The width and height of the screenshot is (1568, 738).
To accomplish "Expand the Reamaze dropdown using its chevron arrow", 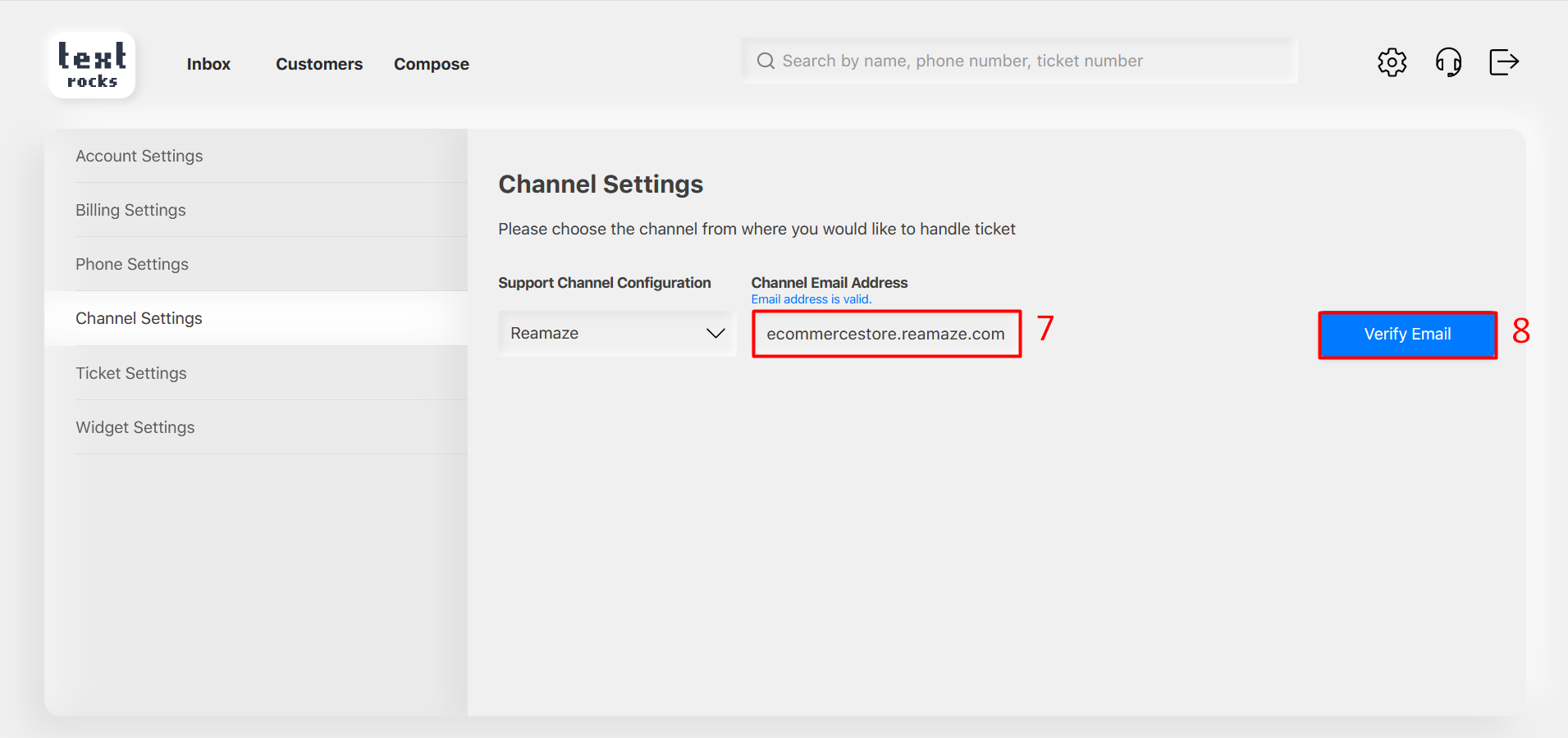I will (715, 333).
